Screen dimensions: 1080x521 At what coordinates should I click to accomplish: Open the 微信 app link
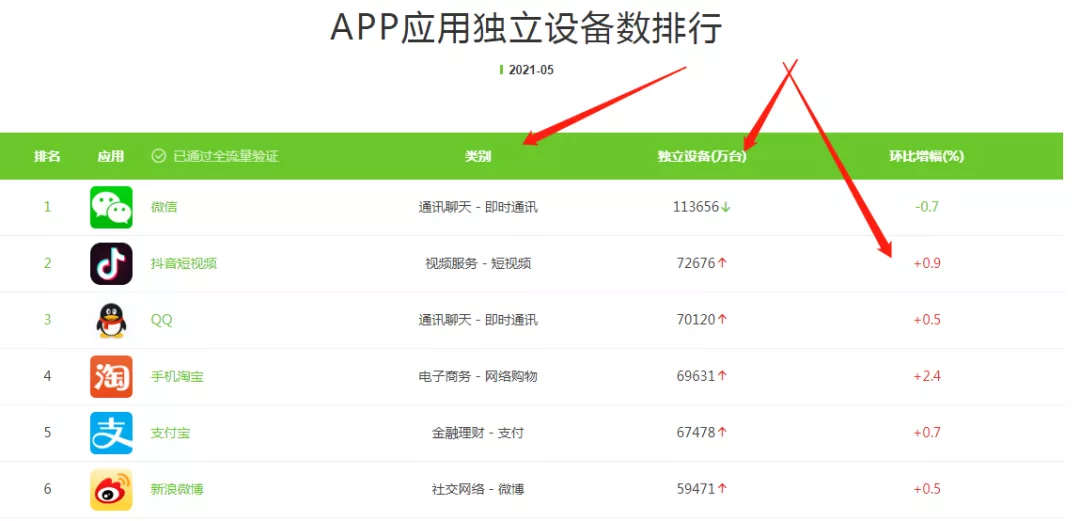[x=164, y=207]
